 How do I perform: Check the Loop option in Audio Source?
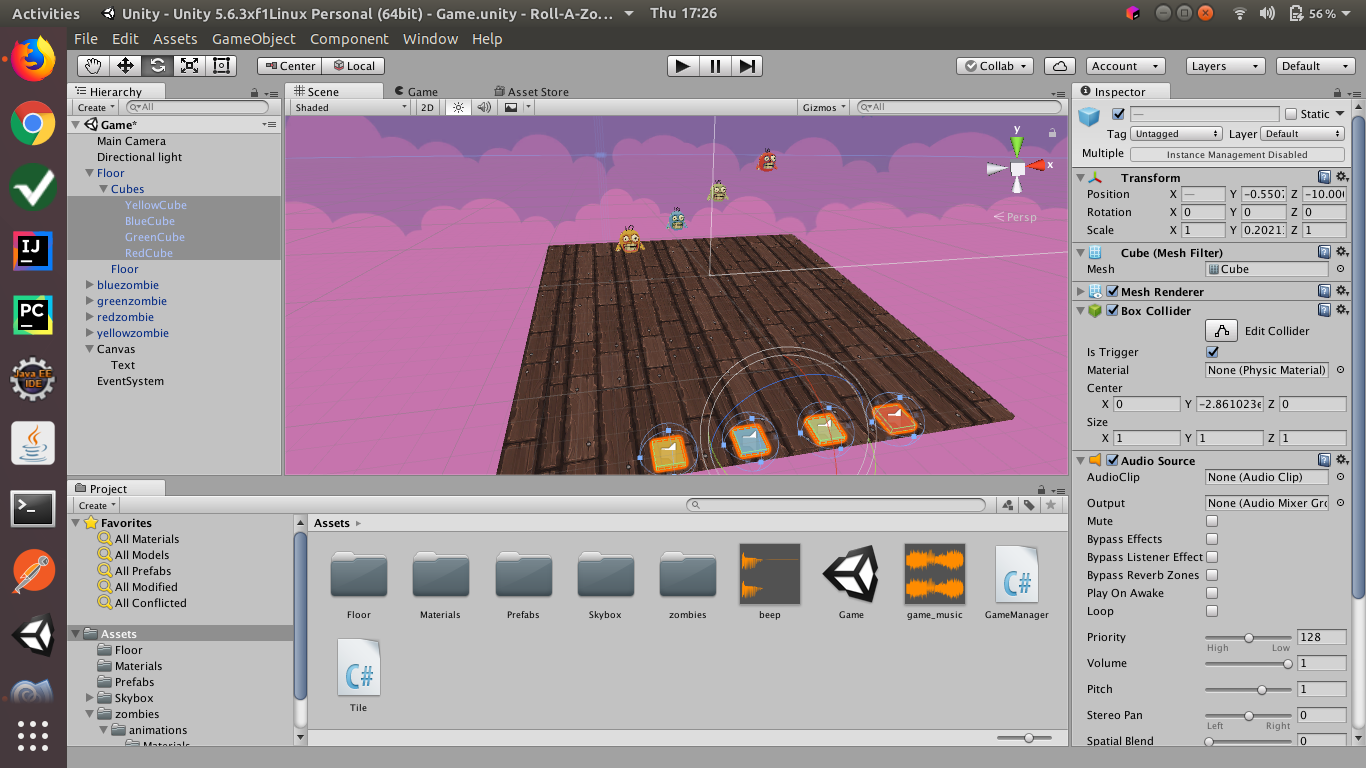coord(1211,611)
